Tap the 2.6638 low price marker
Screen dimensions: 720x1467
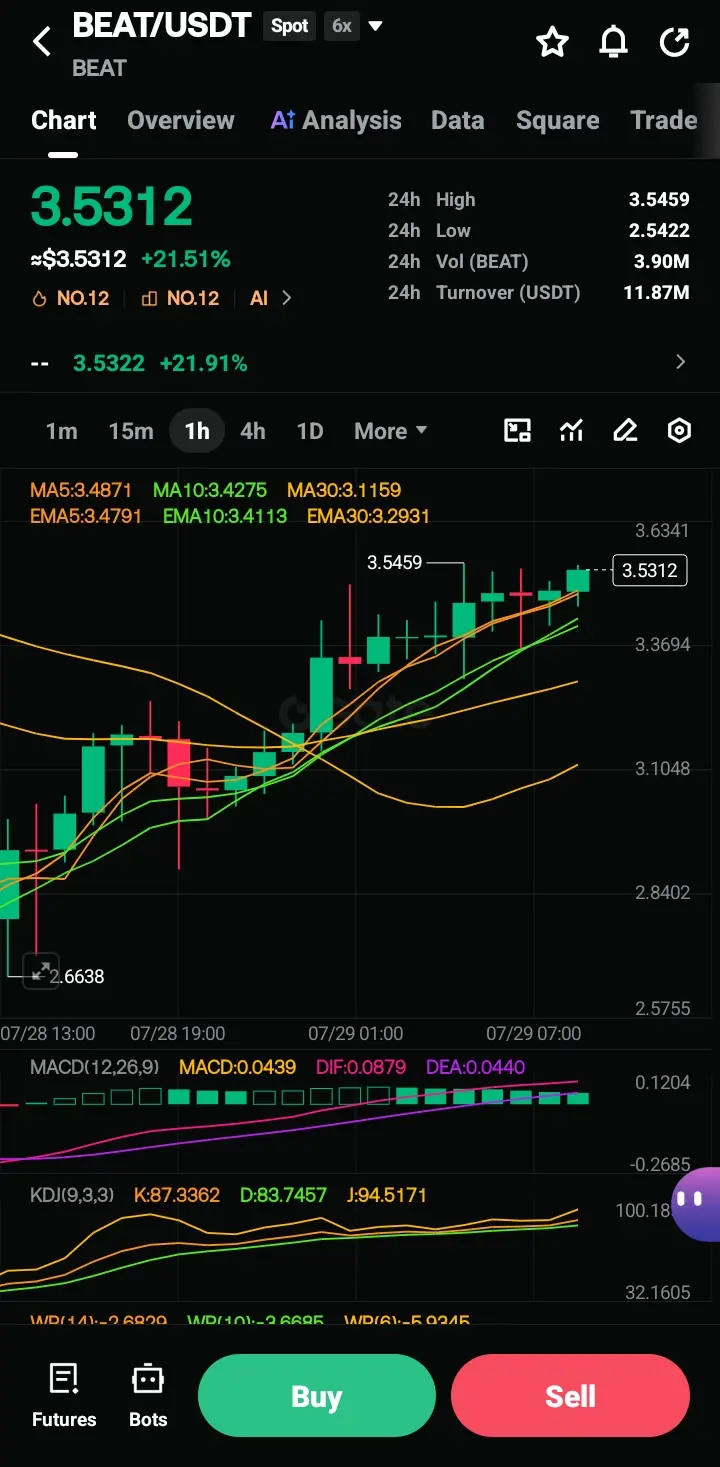point(77,976)
